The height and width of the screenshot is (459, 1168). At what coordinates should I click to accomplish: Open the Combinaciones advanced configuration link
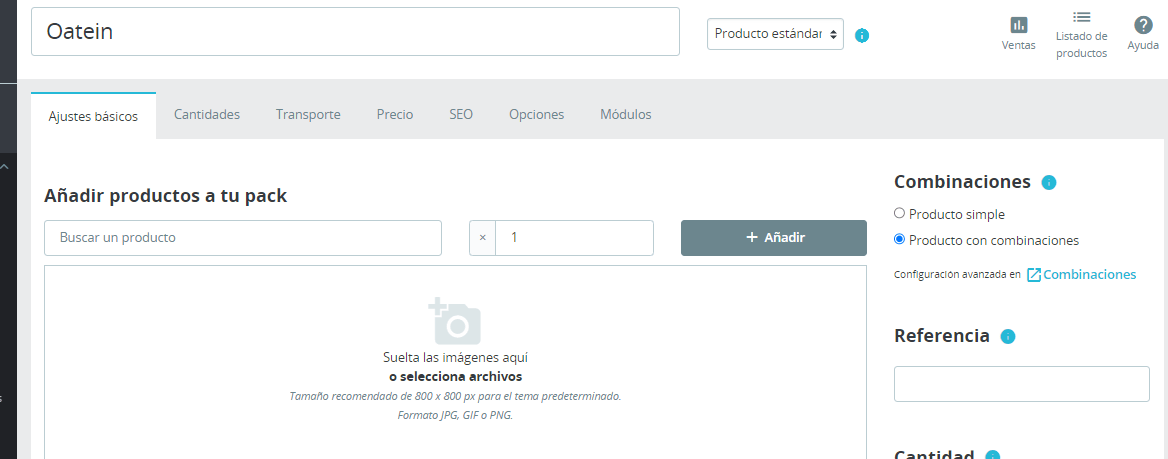click(x=1090, y=275)
